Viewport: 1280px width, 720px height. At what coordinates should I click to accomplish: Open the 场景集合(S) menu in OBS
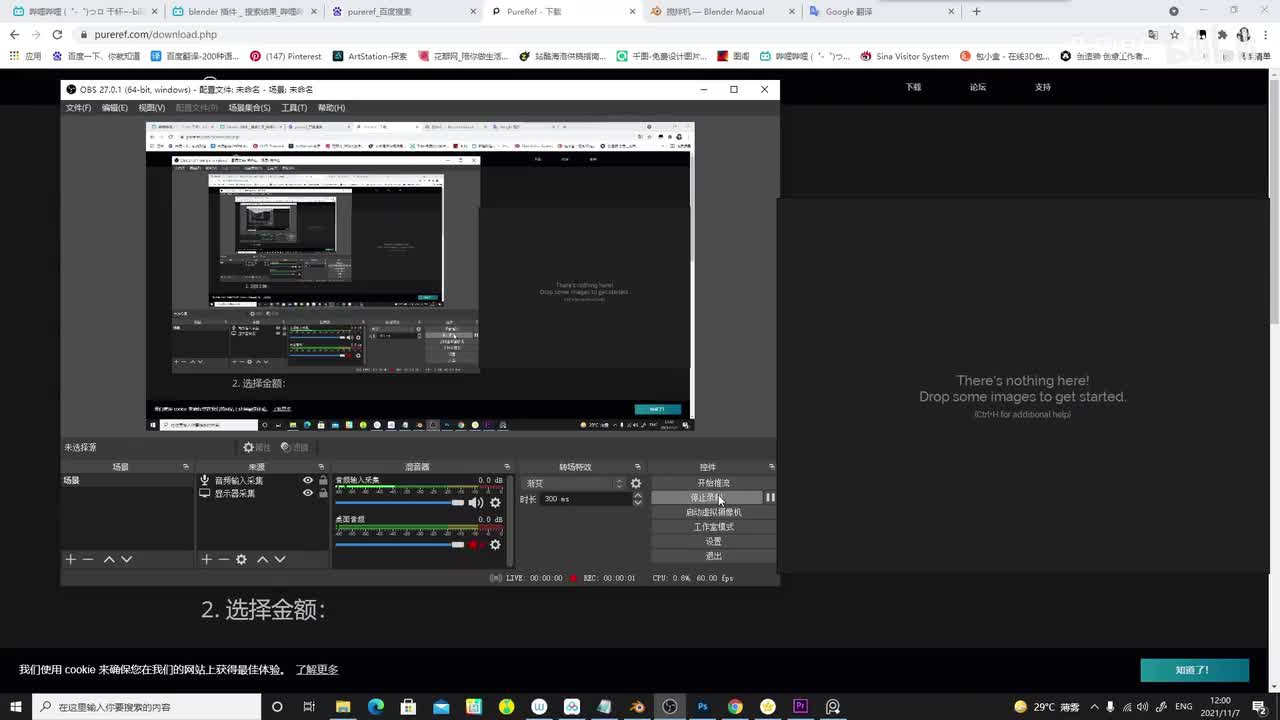pyautogui.click(x=249, y=108)
